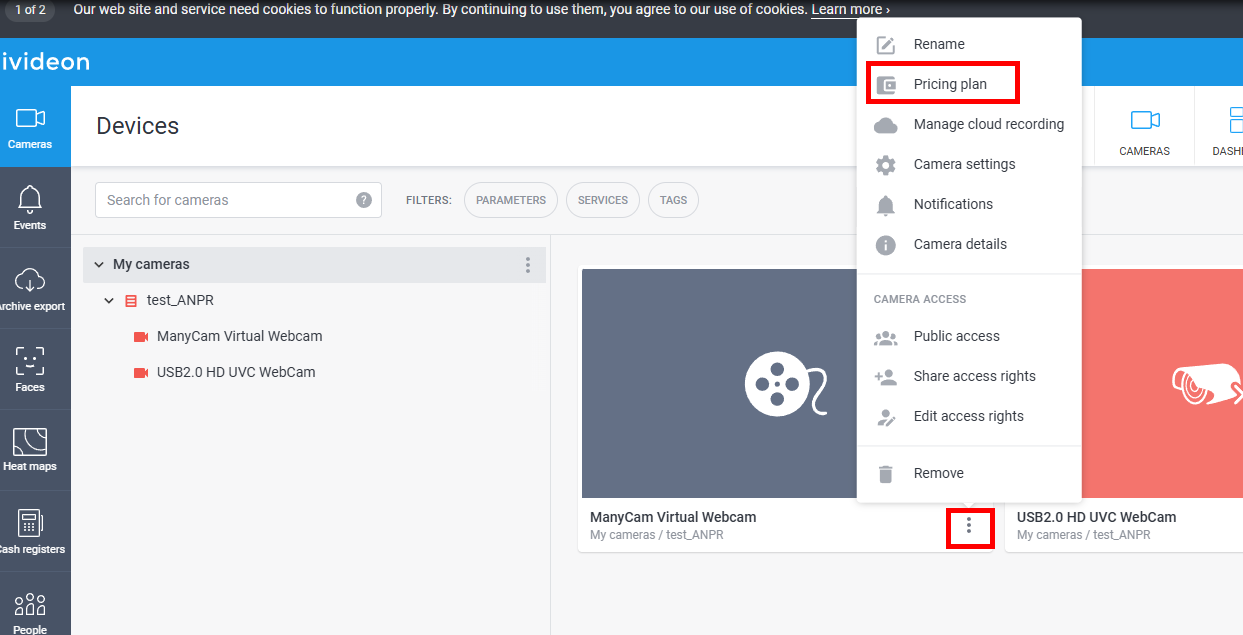Screen dimensions: 1243x635
Task: Go to Faces section in sidebar
Action: (x=30, y=369)
